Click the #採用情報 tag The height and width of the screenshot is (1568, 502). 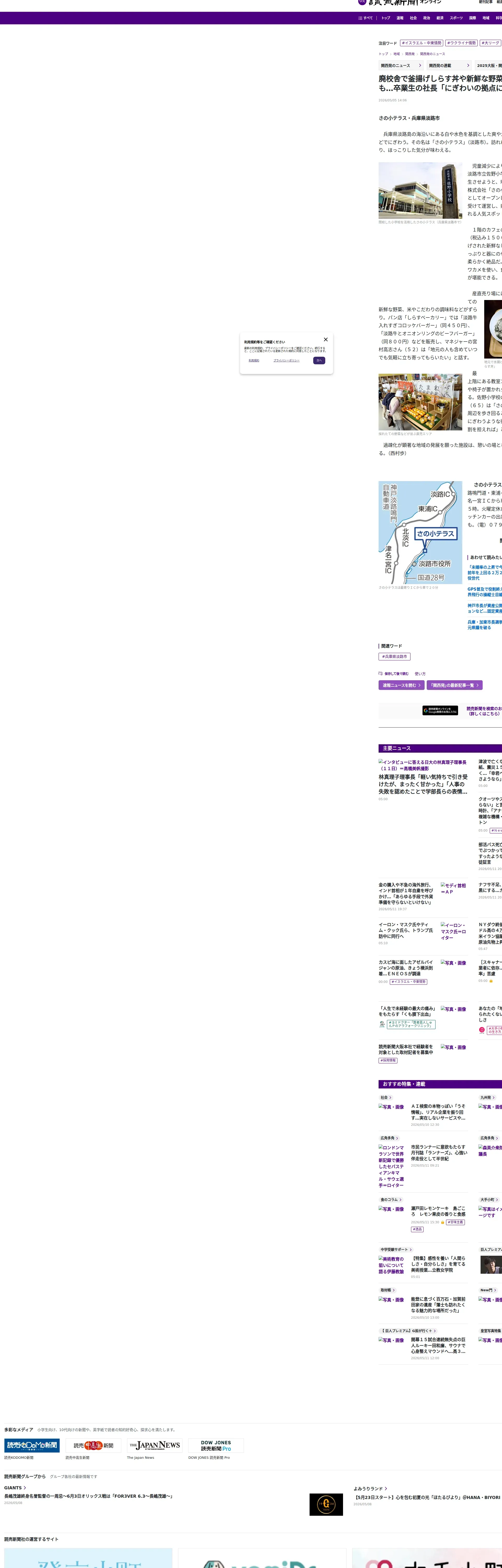click(388, 1060)
